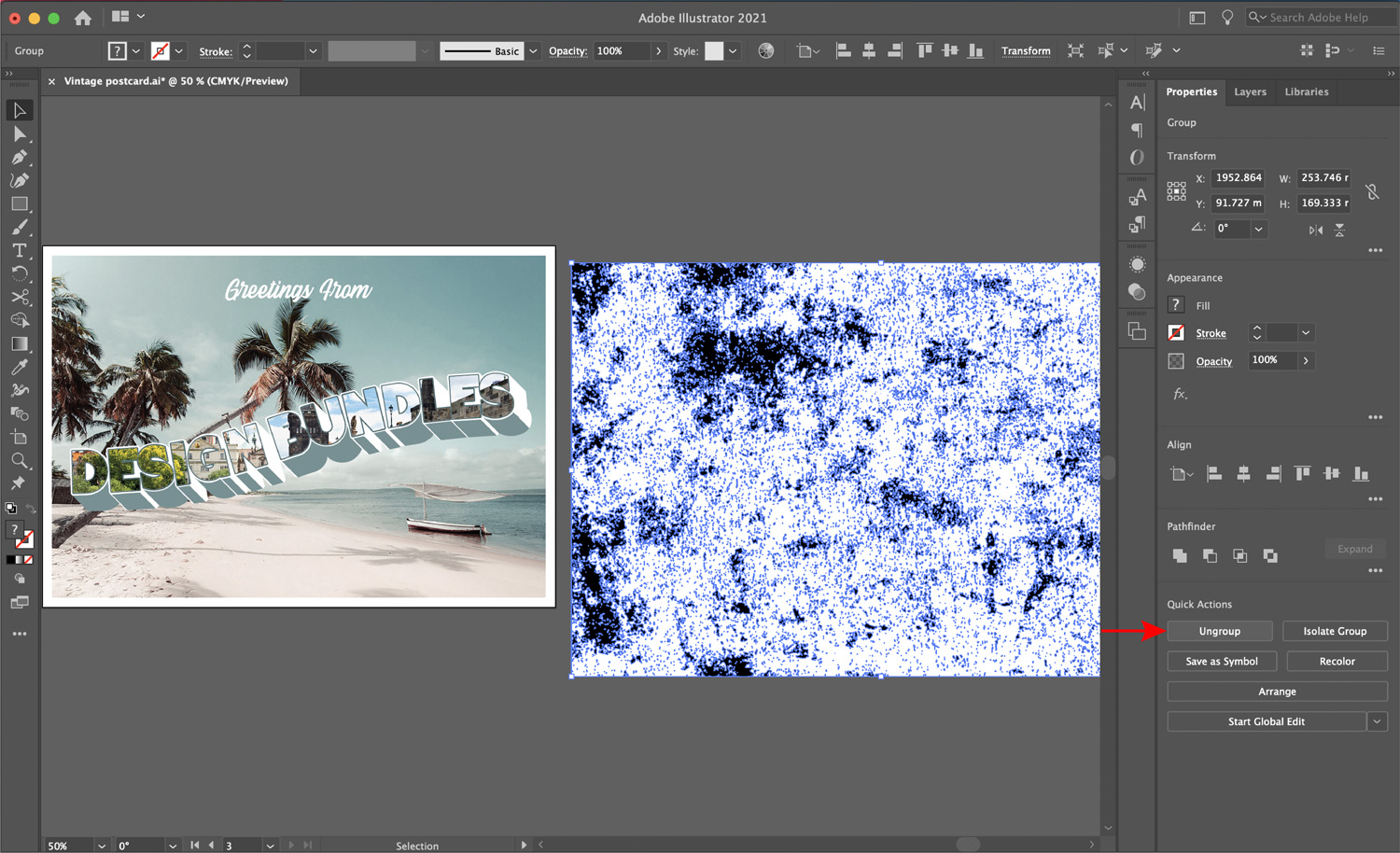Open the Stroke weight dropdown in control bar
Screen dimensions: 1400x853
tap(313, 51)
